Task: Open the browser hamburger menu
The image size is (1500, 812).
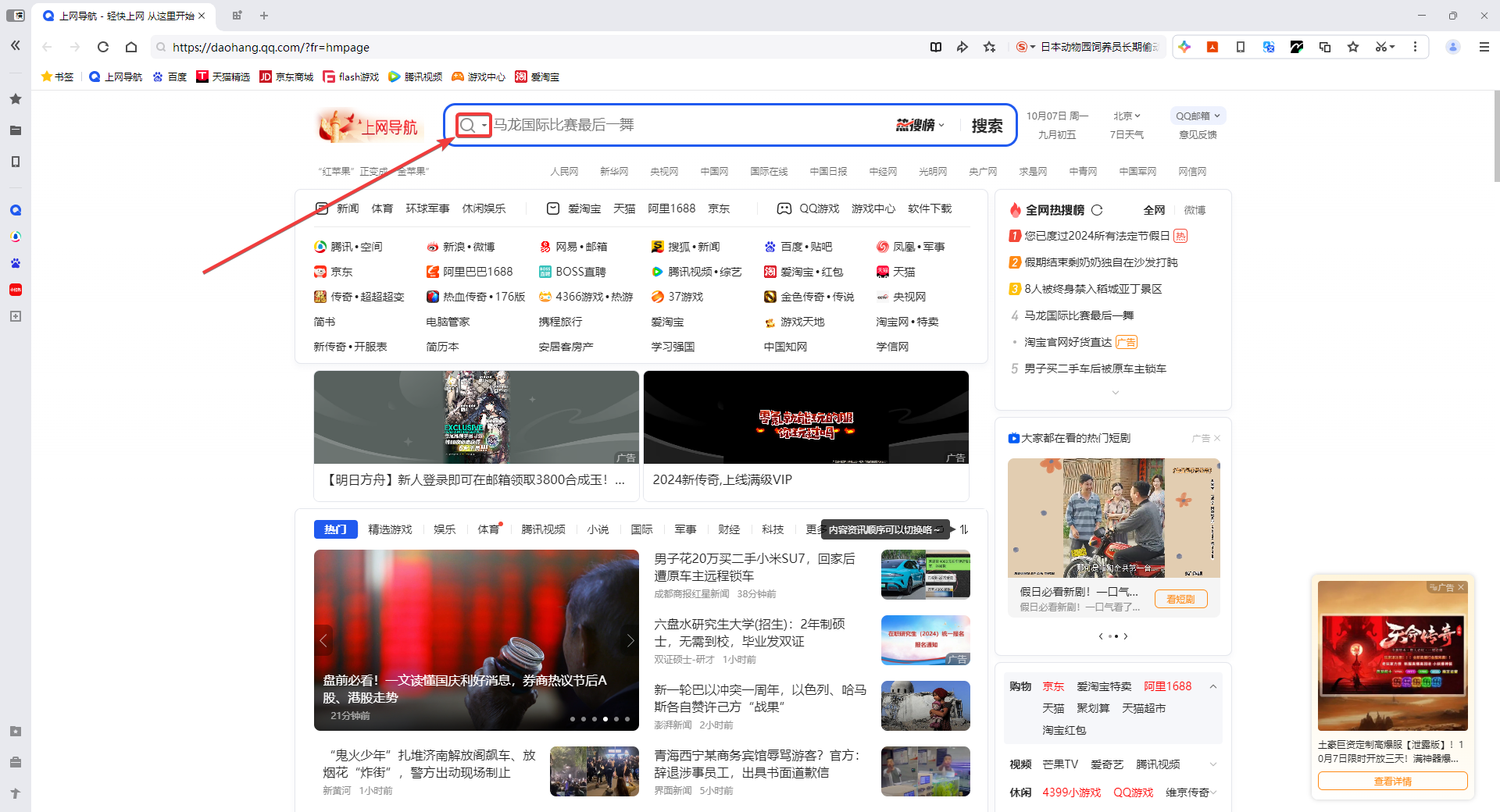Action: tap(1484, 47)
